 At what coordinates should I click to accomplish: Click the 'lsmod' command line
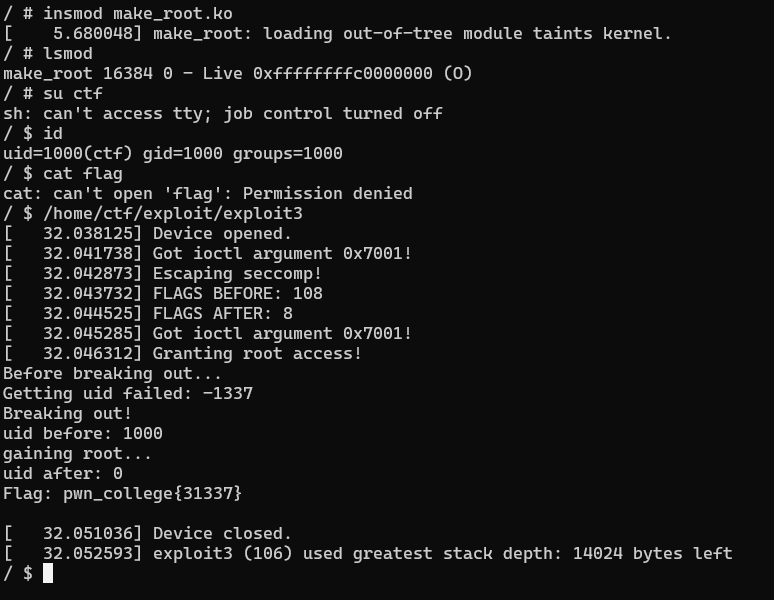click(x=68, y=53)
